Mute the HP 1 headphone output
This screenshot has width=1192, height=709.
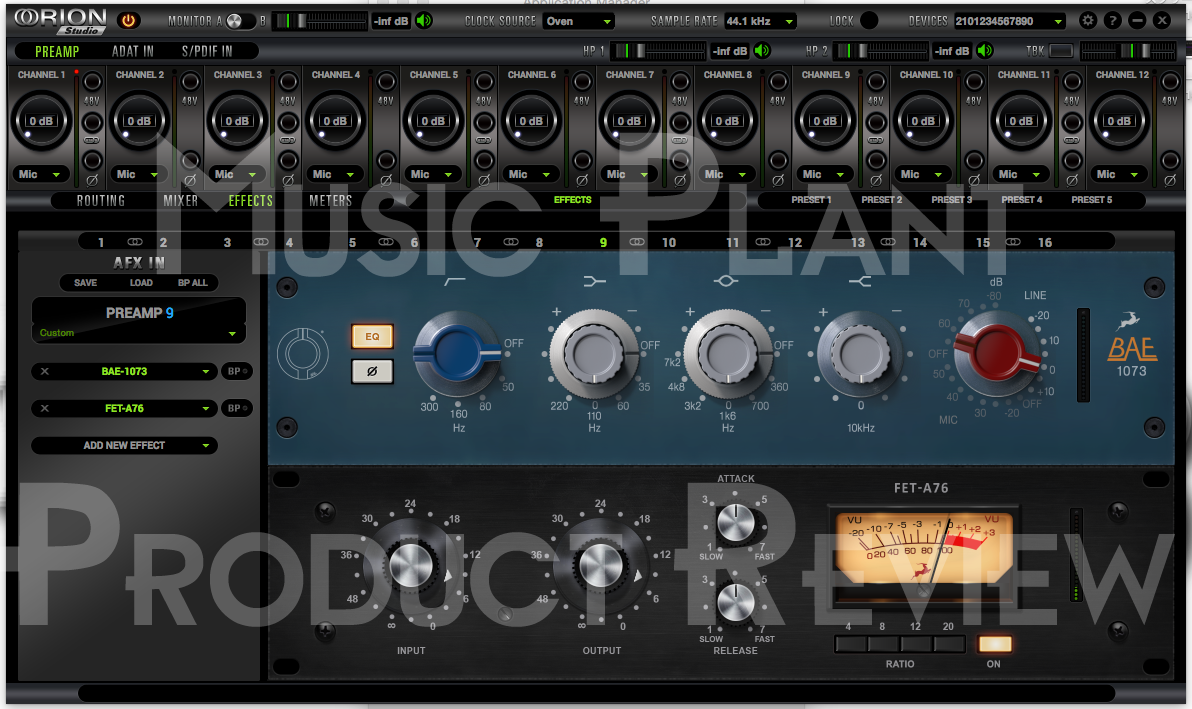tap(762, 51)
